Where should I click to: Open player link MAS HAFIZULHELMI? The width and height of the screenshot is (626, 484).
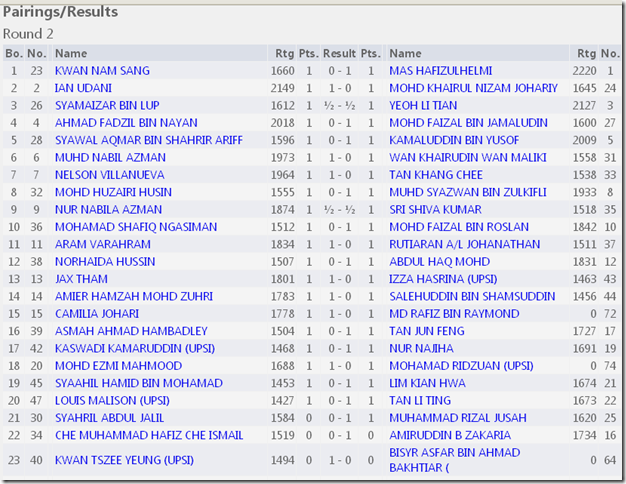pyautogui.click(x=440, y=71)
